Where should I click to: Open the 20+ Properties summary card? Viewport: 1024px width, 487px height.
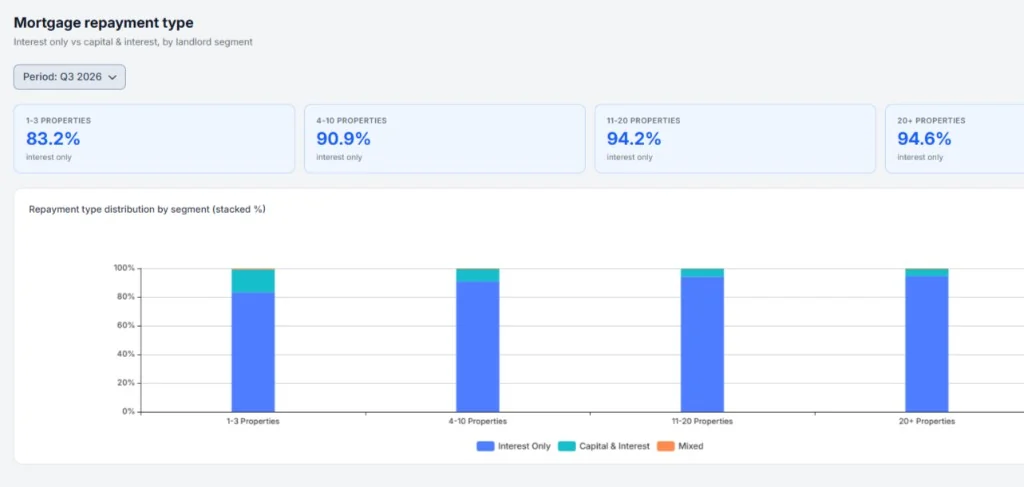(x=955, y=139)
